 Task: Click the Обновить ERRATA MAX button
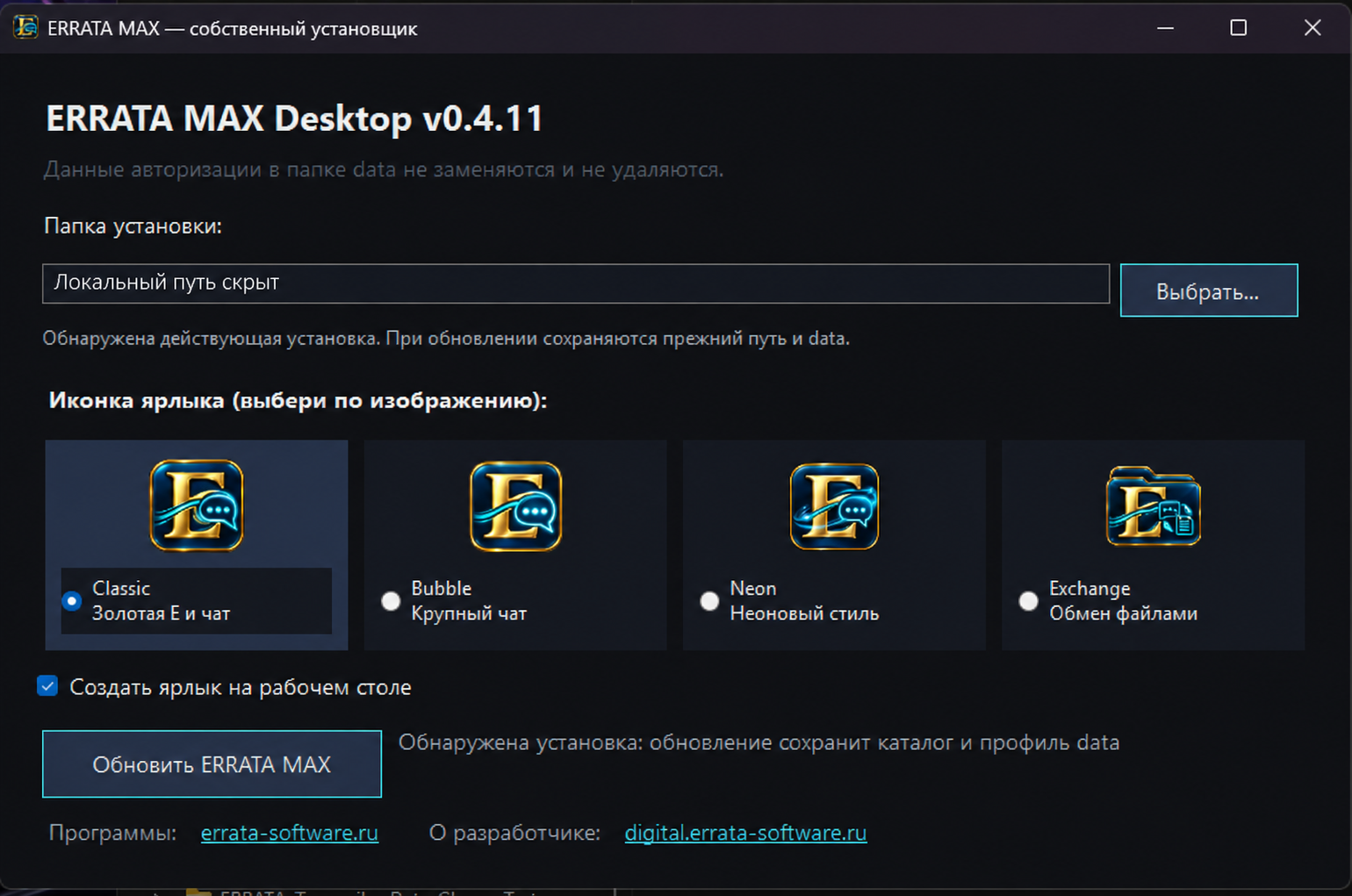tap(212, 764)
